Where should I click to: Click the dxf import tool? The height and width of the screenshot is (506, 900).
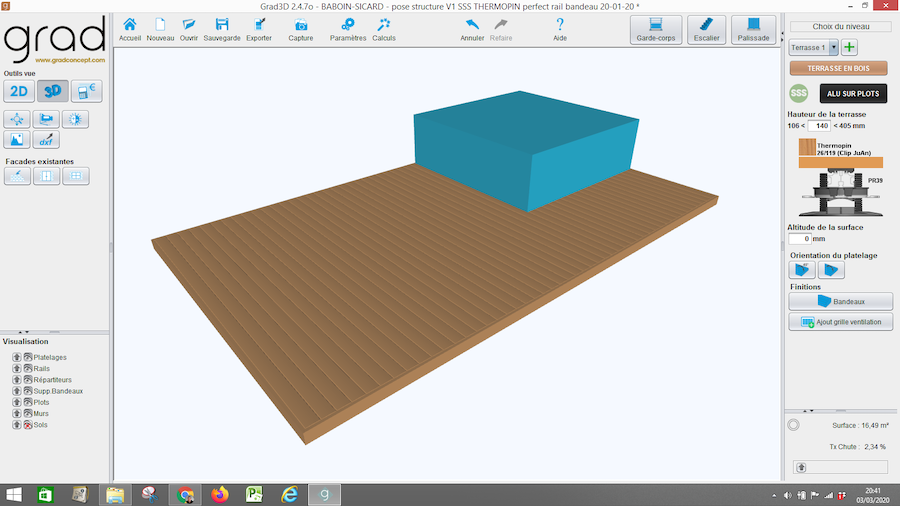pyautogui.click(x=47, y=140)
